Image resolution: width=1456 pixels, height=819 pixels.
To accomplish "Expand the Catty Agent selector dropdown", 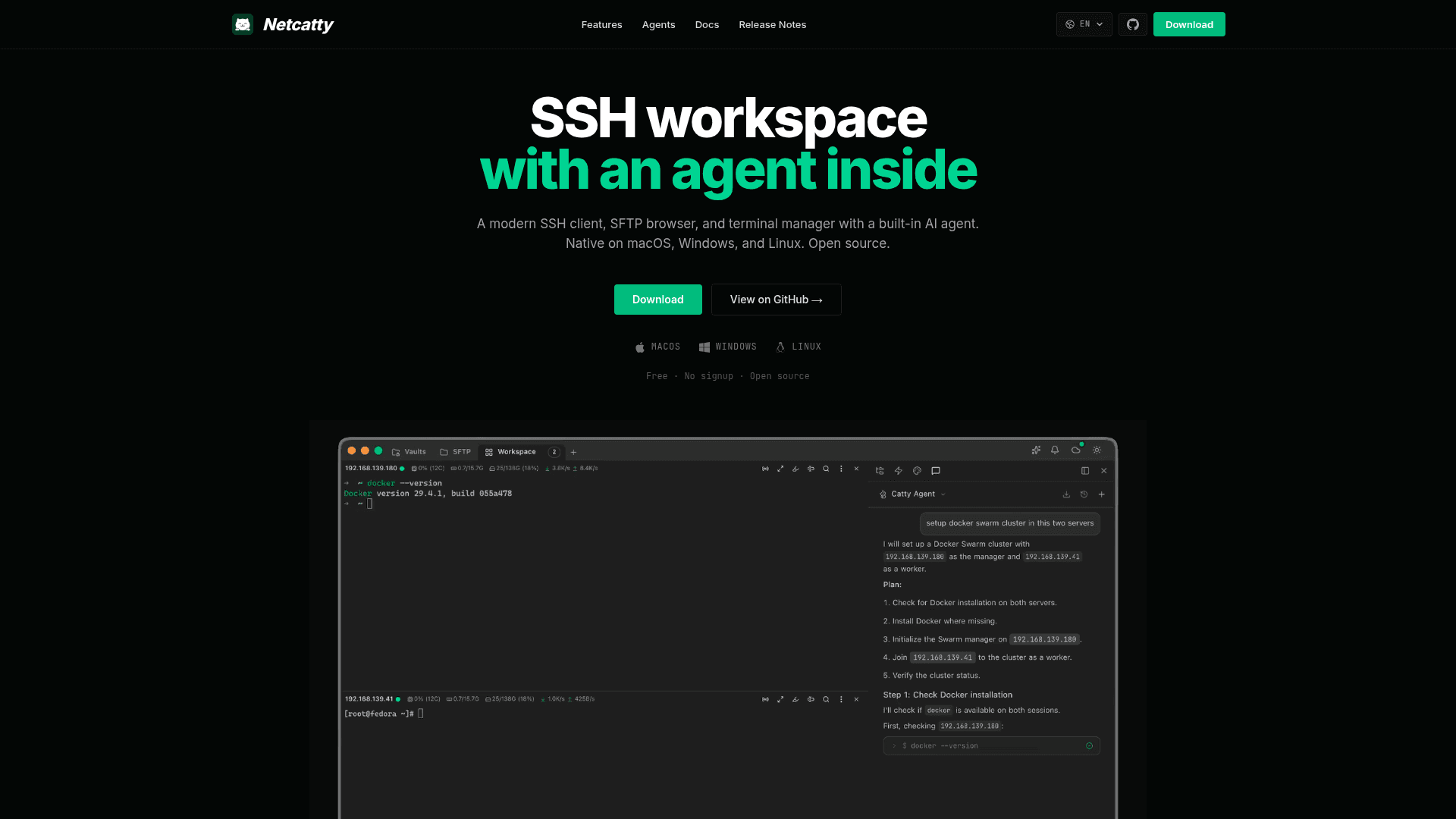I will [x=913, y=494].
